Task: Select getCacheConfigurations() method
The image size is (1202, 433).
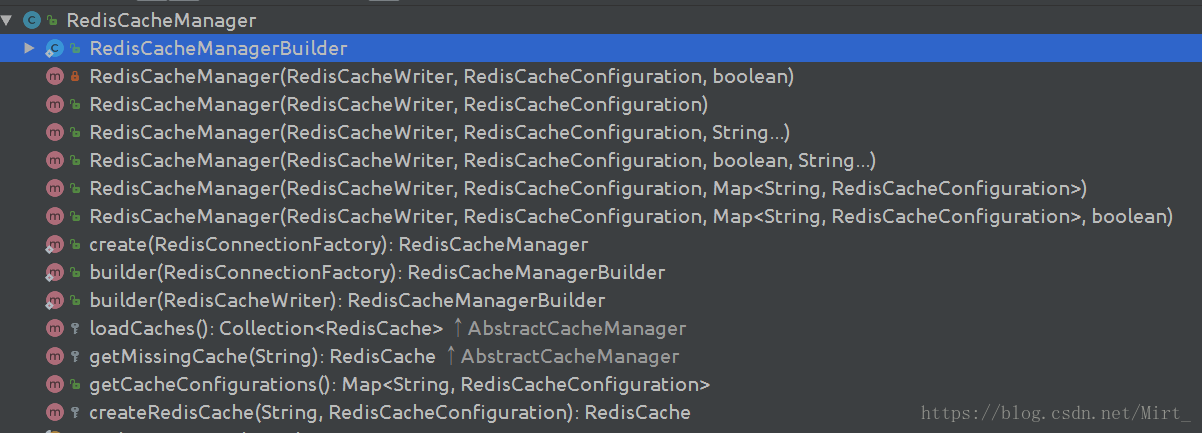Action: pyautogui.click(x=399, y=384)
